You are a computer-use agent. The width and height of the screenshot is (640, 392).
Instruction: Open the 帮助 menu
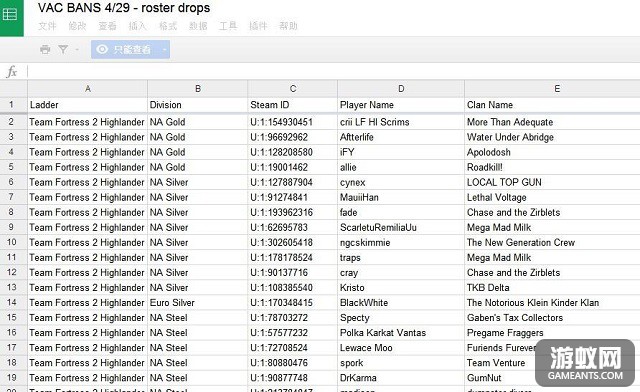288,26
